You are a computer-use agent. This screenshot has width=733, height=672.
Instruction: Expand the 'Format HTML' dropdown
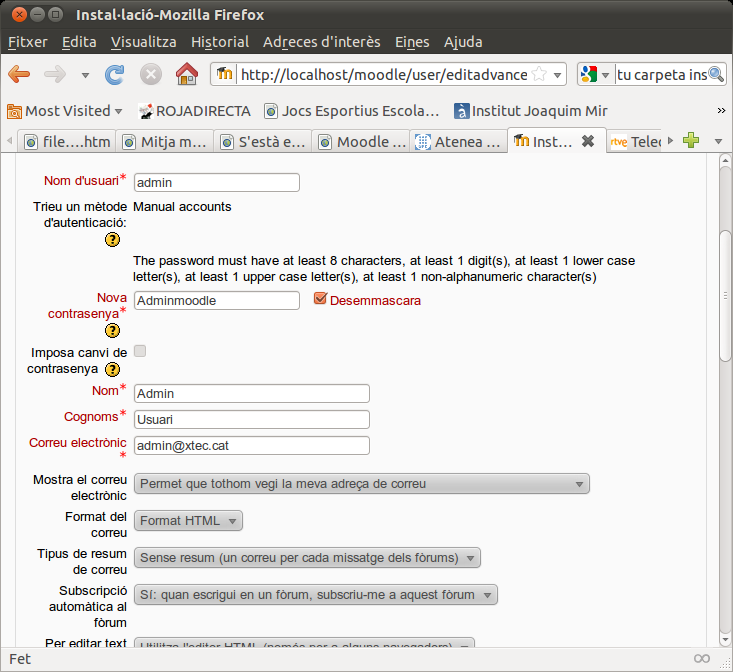point(188,521)
